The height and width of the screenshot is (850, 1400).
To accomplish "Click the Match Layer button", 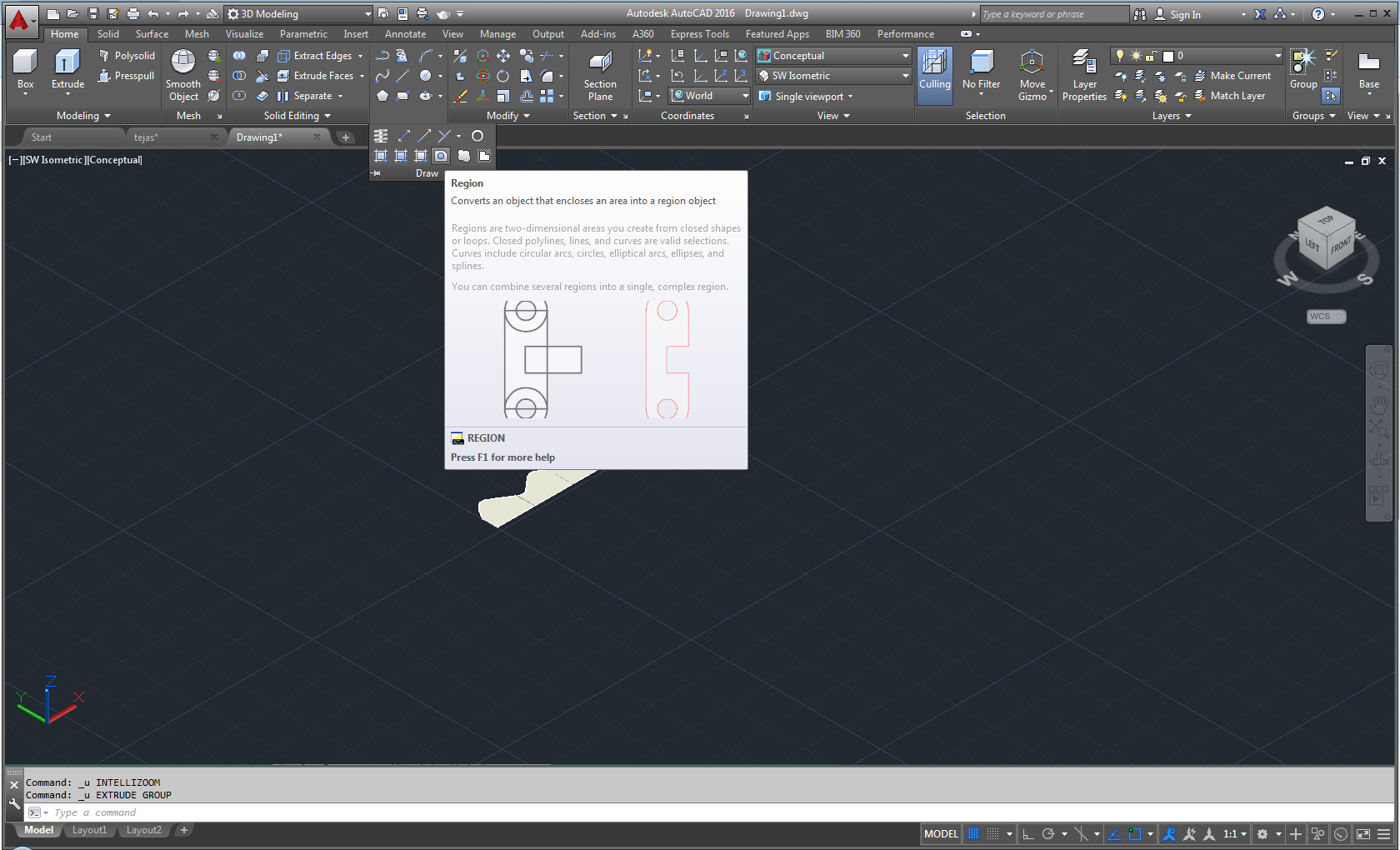I will click(x=1230, y=96).
